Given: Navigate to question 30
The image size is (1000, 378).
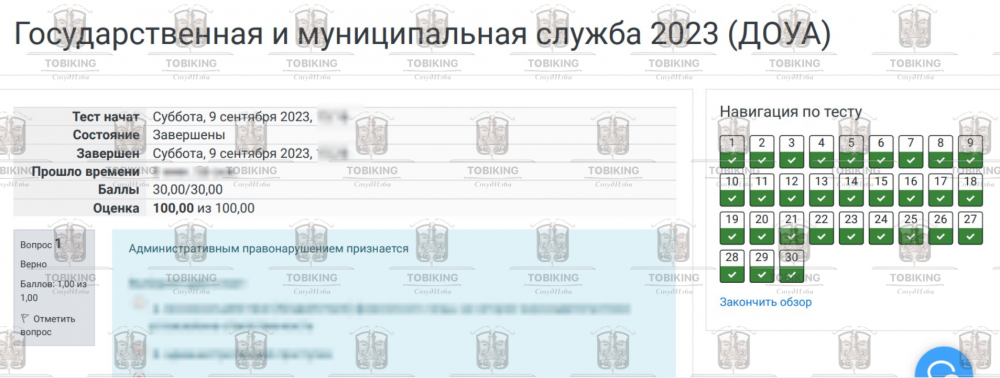Looking at the screenshot, I should (791, 266).
